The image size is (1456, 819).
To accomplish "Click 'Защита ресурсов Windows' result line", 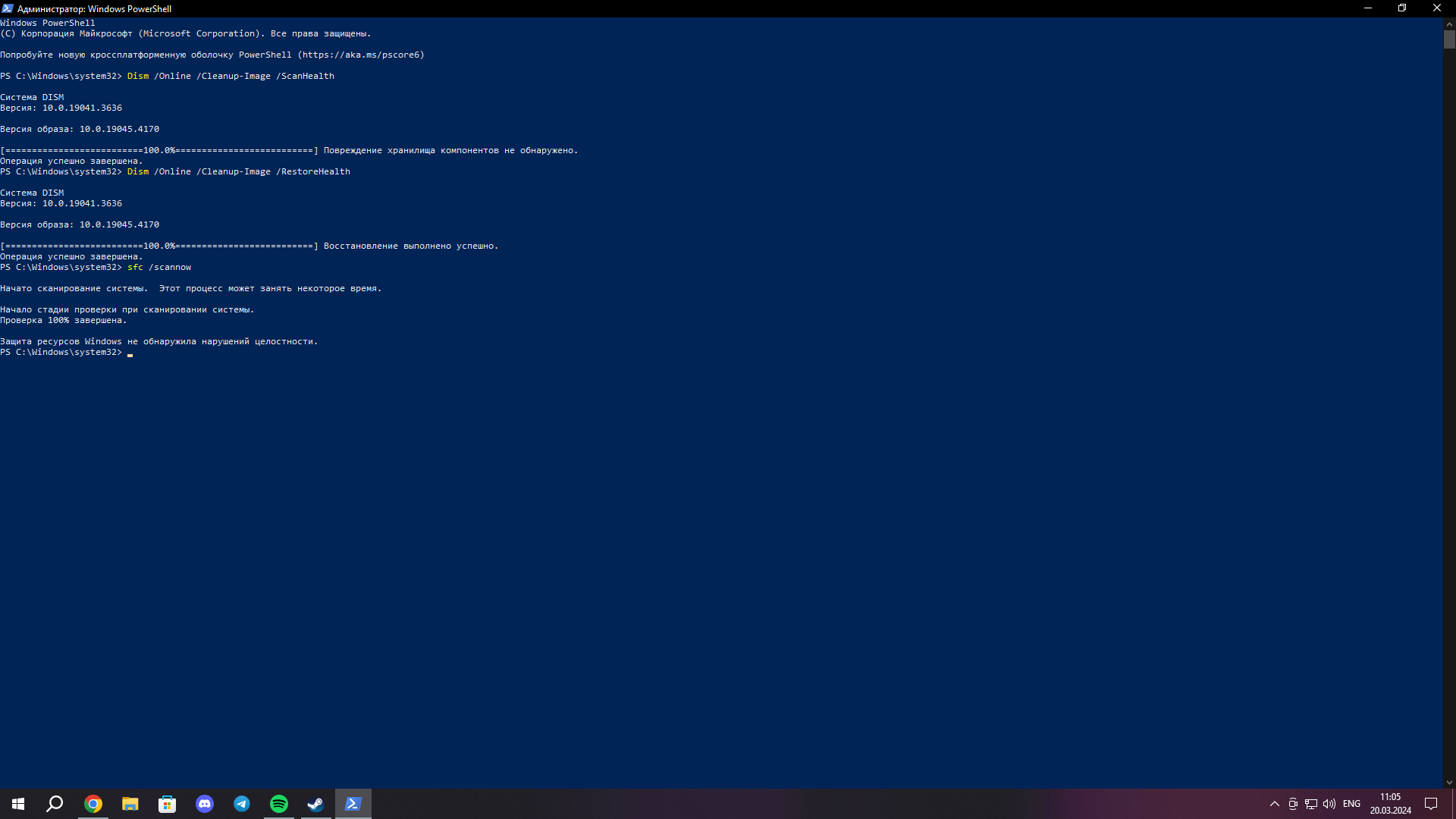I will pyautogui.click(x=158, y=341).
